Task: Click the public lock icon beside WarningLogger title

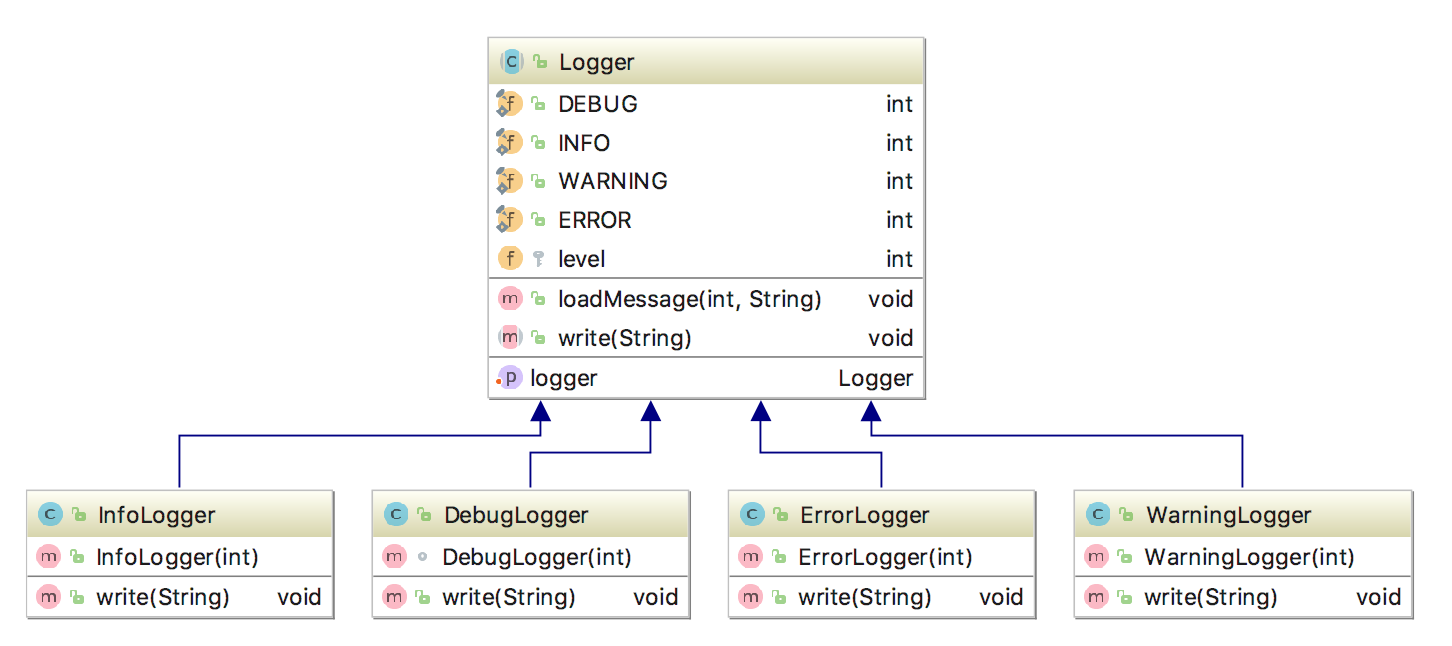Action: [1126, 515]
